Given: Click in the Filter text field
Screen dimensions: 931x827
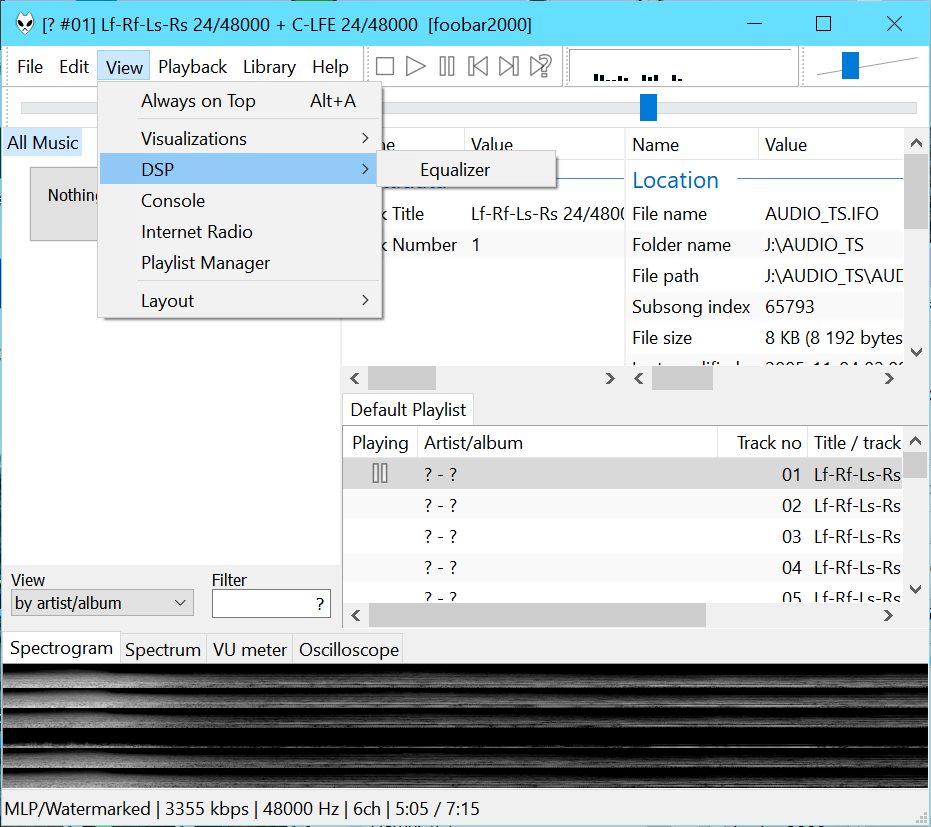Looking at the screenshot, I should tap(263, 604).
